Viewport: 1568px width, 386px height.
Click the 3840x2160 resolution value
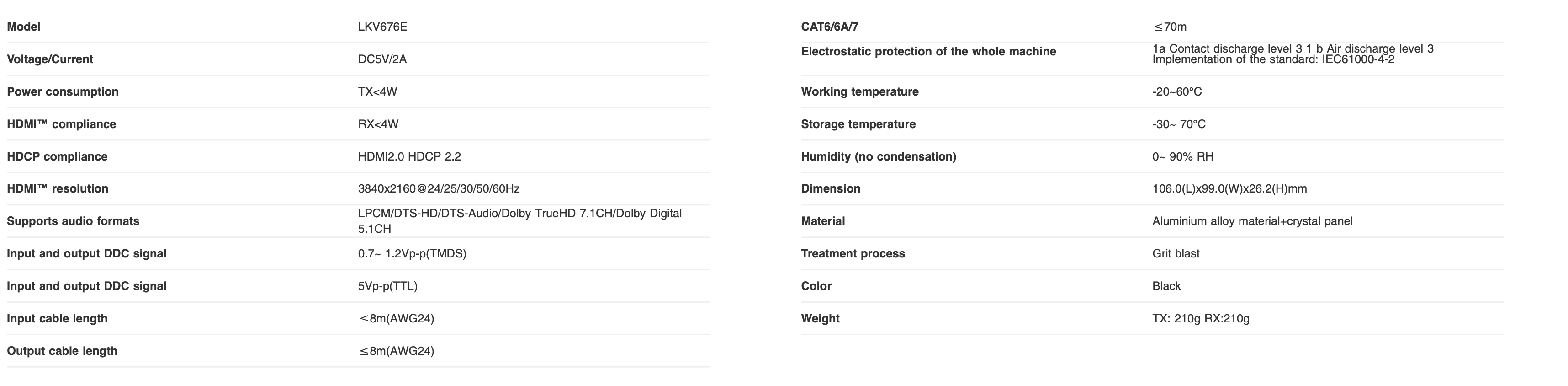coord(438,189)
